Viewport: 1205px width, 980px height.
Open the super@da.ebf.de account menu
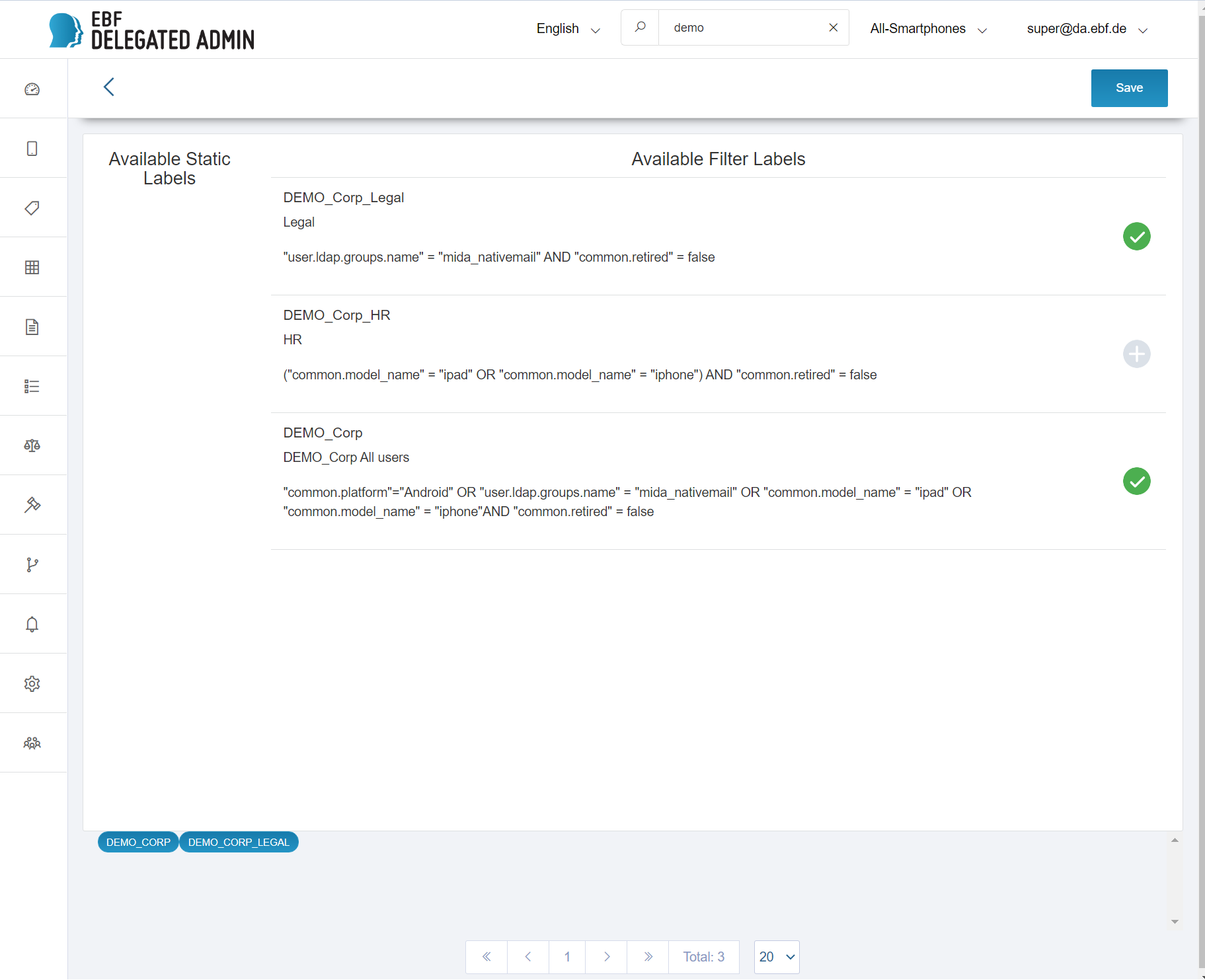(1087, 28)
